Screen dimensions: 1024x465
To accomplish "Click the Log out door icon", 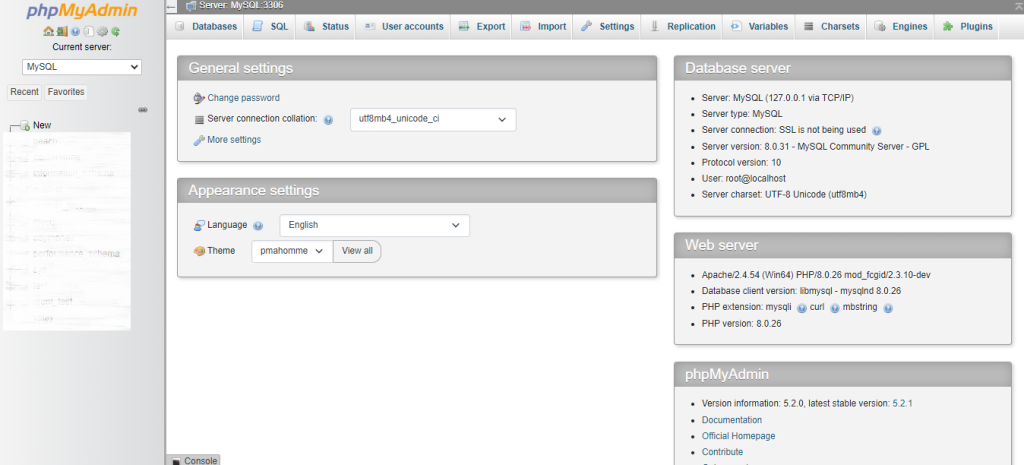I will (x=62, y=32).
